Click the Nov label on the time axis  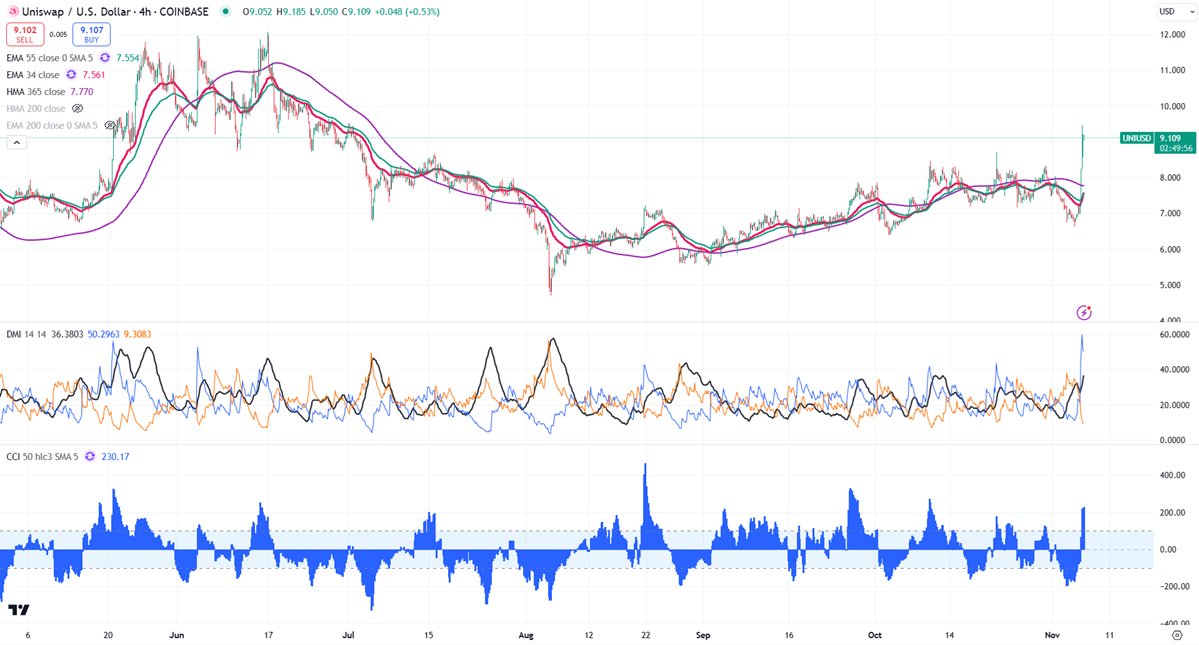[1052, 635]
